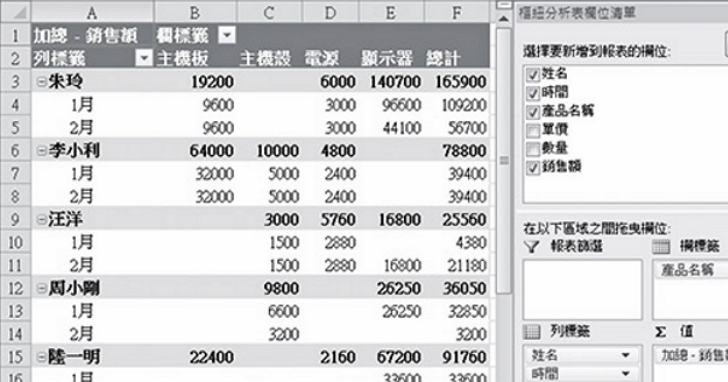
Task: Check the 數量 field checkbox
Action: [x=533, y=149]
